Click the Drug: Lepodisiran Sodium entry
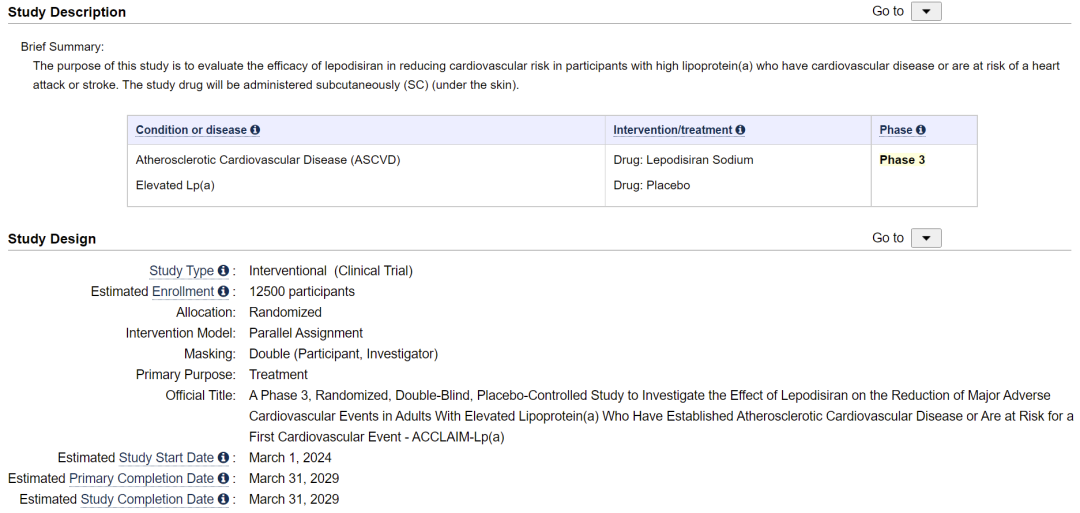This screenshot has width=1080, height=513. [x=683, y=160]
